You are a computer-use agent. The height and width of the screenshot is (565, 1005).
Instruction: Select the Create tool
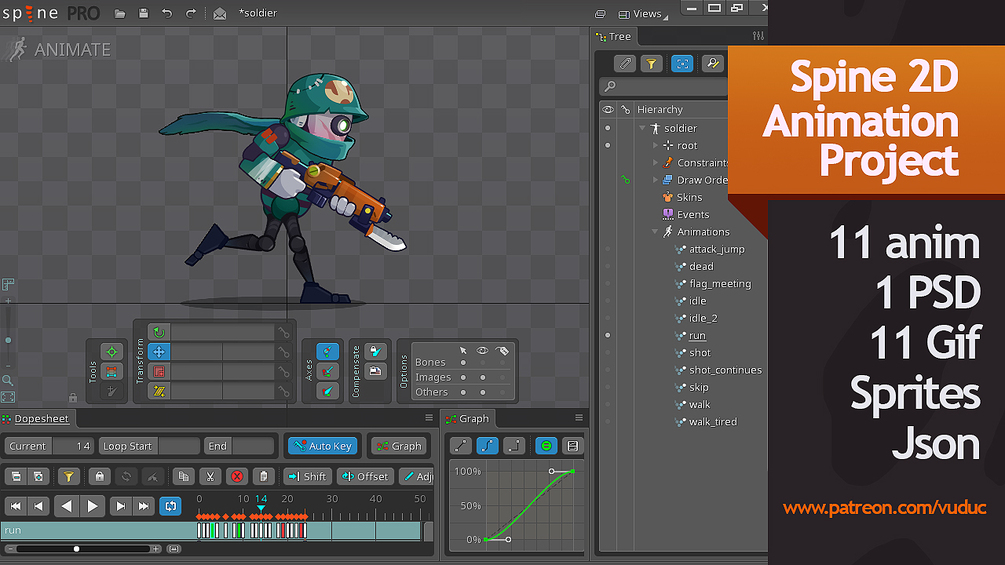point(112,391)
